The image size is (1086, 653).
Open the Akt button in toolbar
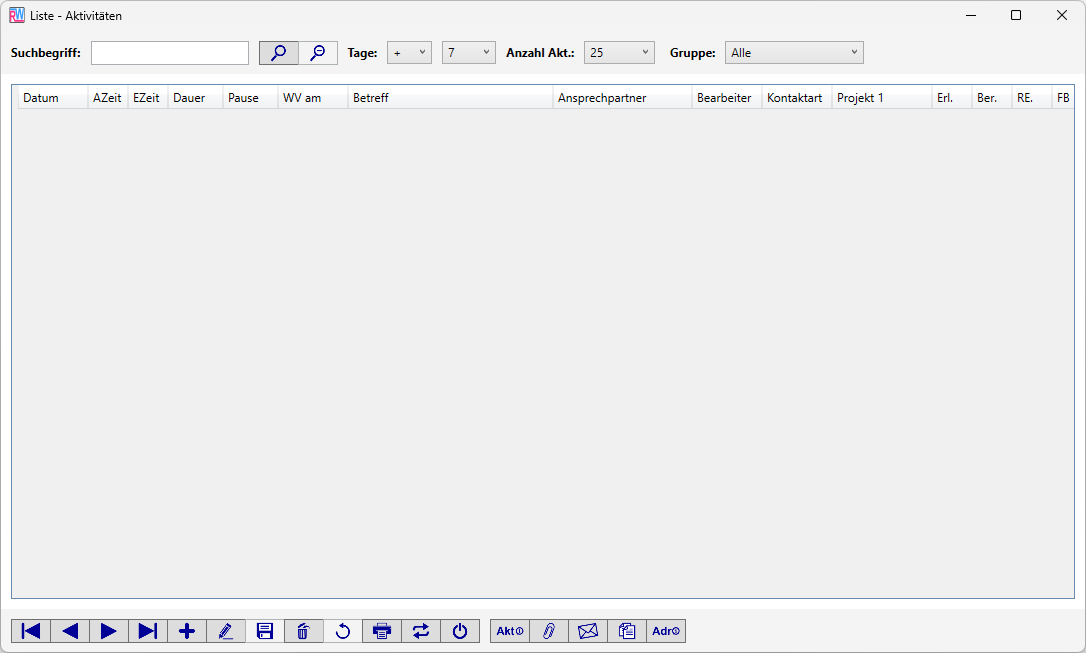[510, 631]
